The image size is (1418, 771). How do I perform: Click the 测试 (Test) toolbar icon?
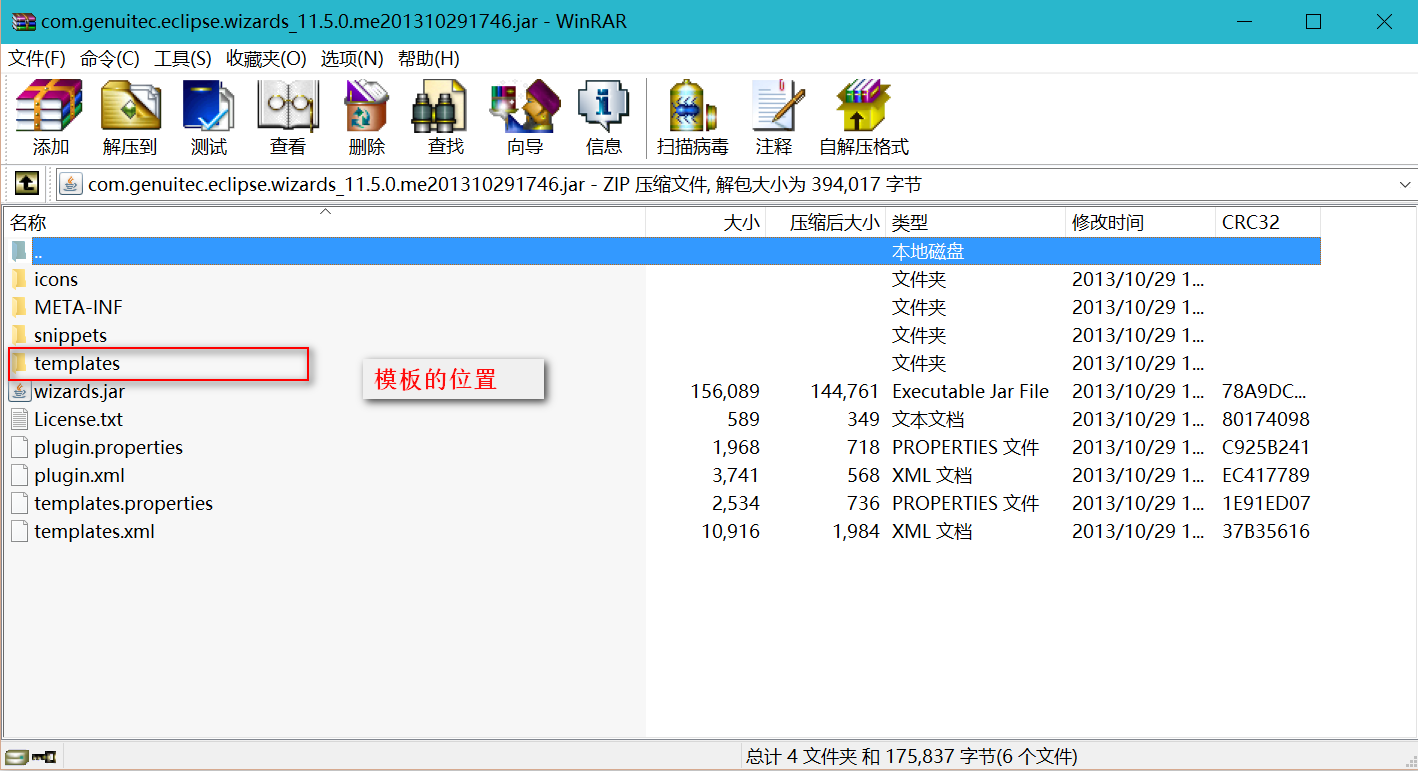208,106
